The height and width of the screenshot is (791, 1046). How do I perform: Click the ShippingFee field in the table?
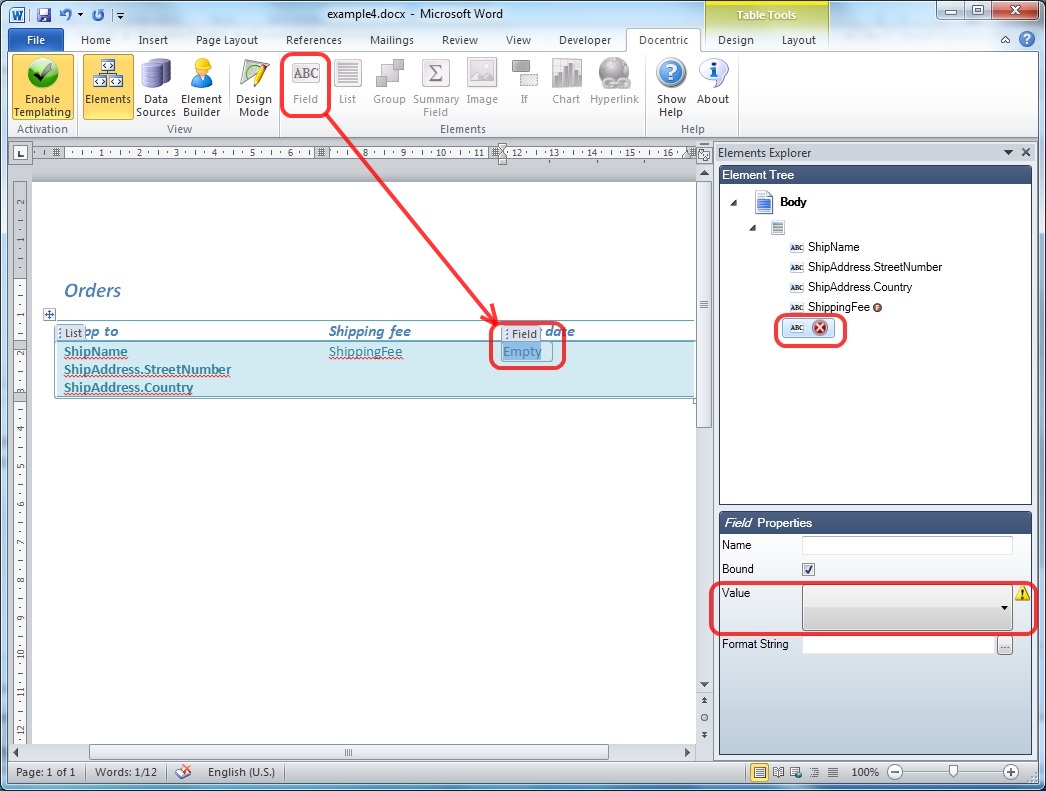coord(366,351)
